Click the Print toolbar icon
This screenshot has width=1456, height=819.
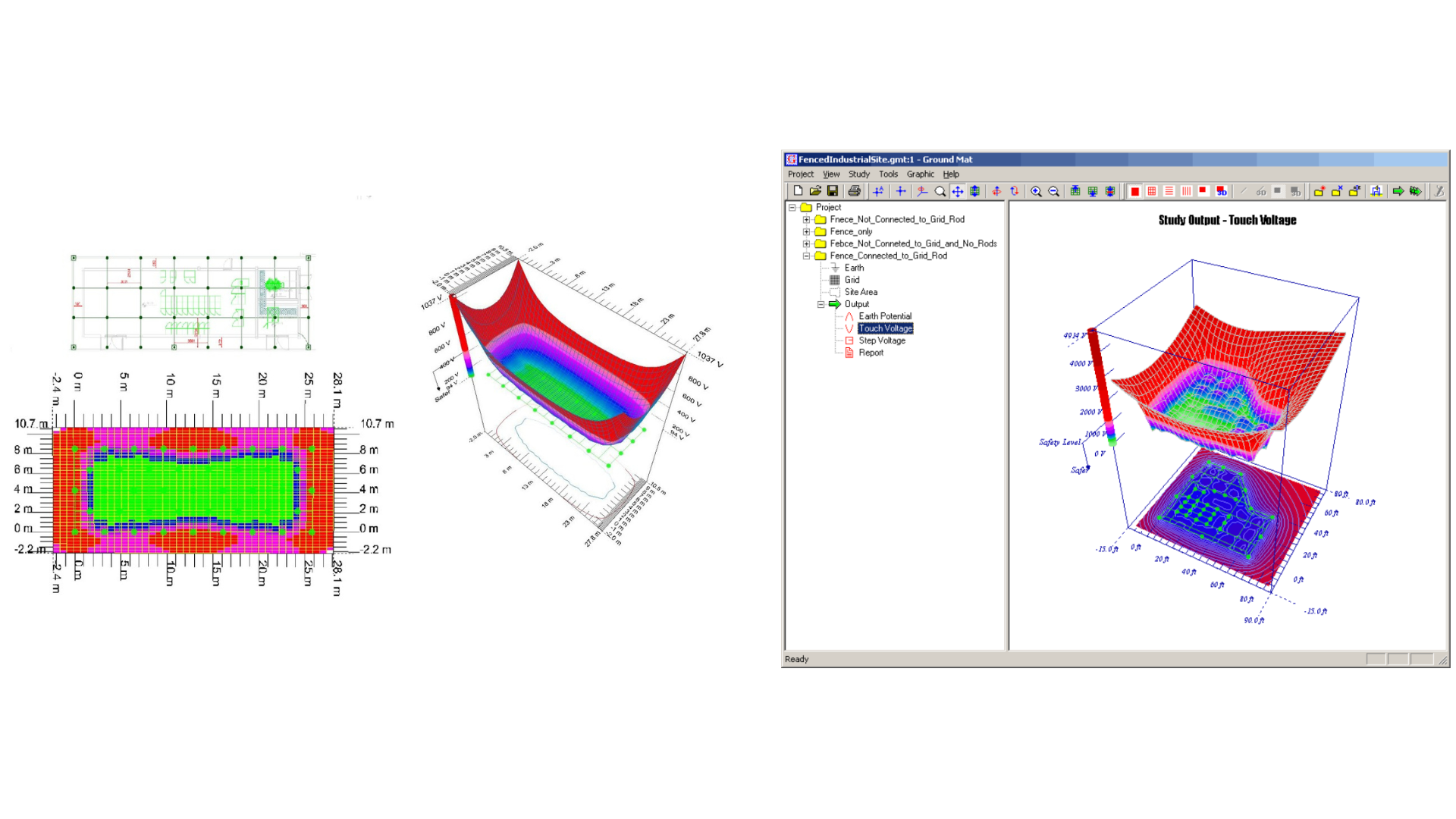click(855, 191)
